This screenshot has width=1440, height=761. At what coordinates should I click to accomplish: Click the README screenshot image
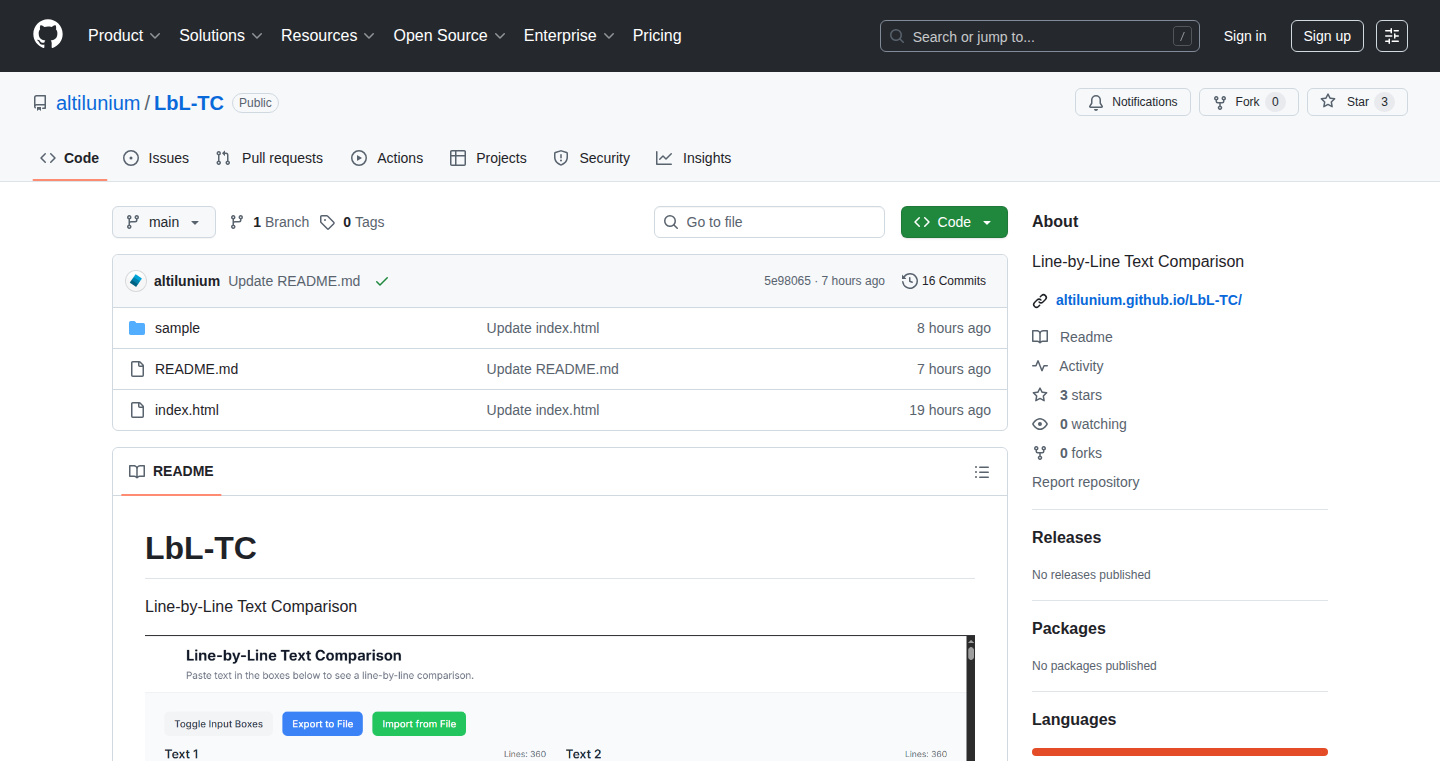(560, 698)
